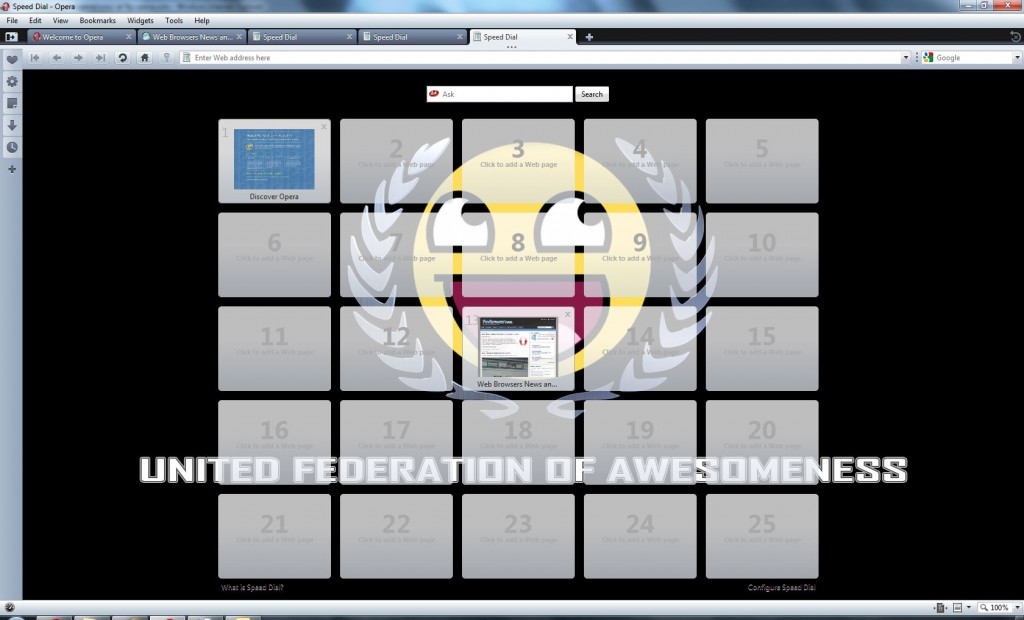Toggle the side panel visibility button
This screenshot has height=620, width=1024.
pyautogui.click(x=11, y=37)
